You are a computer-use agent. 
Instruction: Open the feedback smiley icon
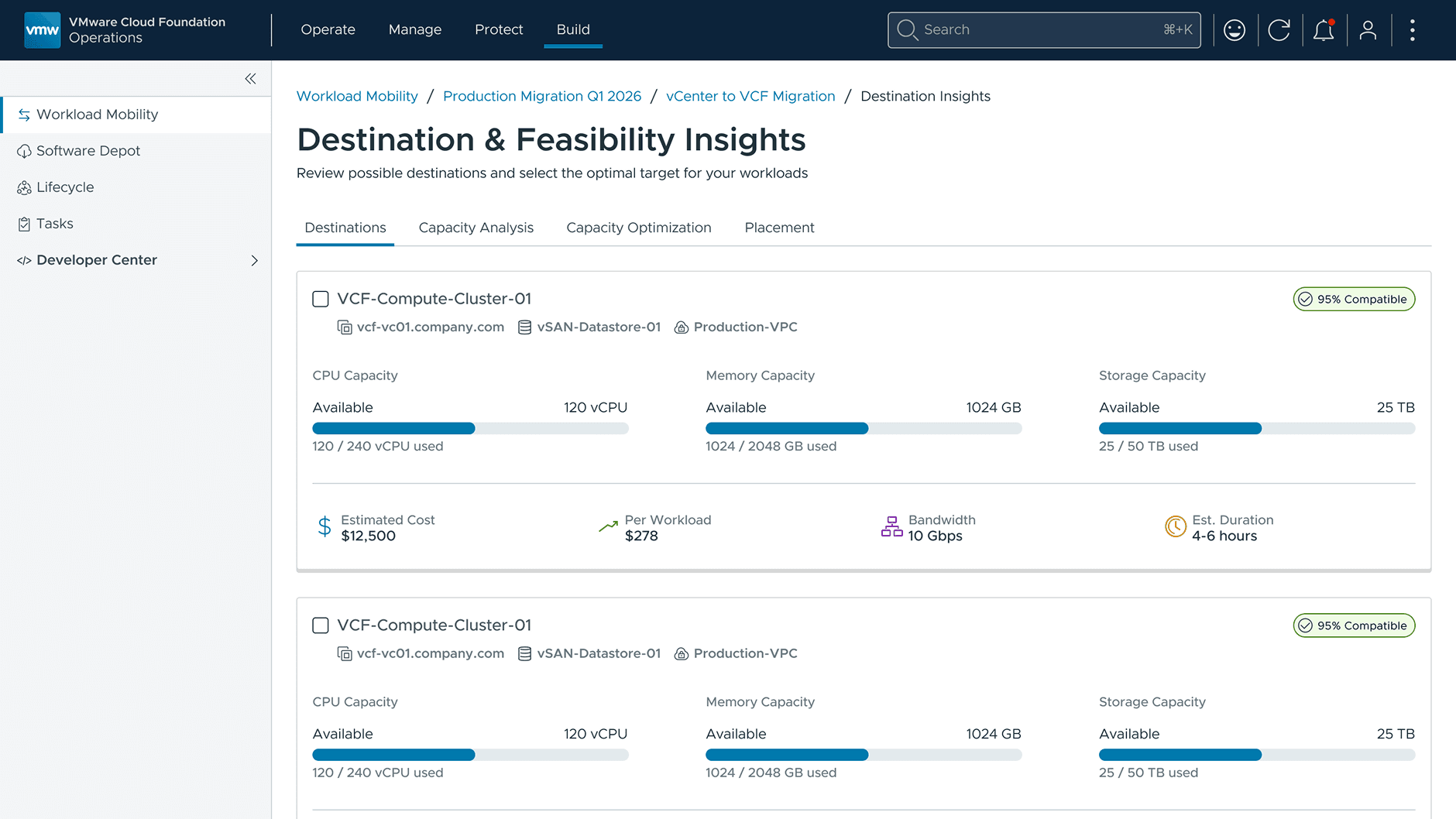[x=1235, y=30]
